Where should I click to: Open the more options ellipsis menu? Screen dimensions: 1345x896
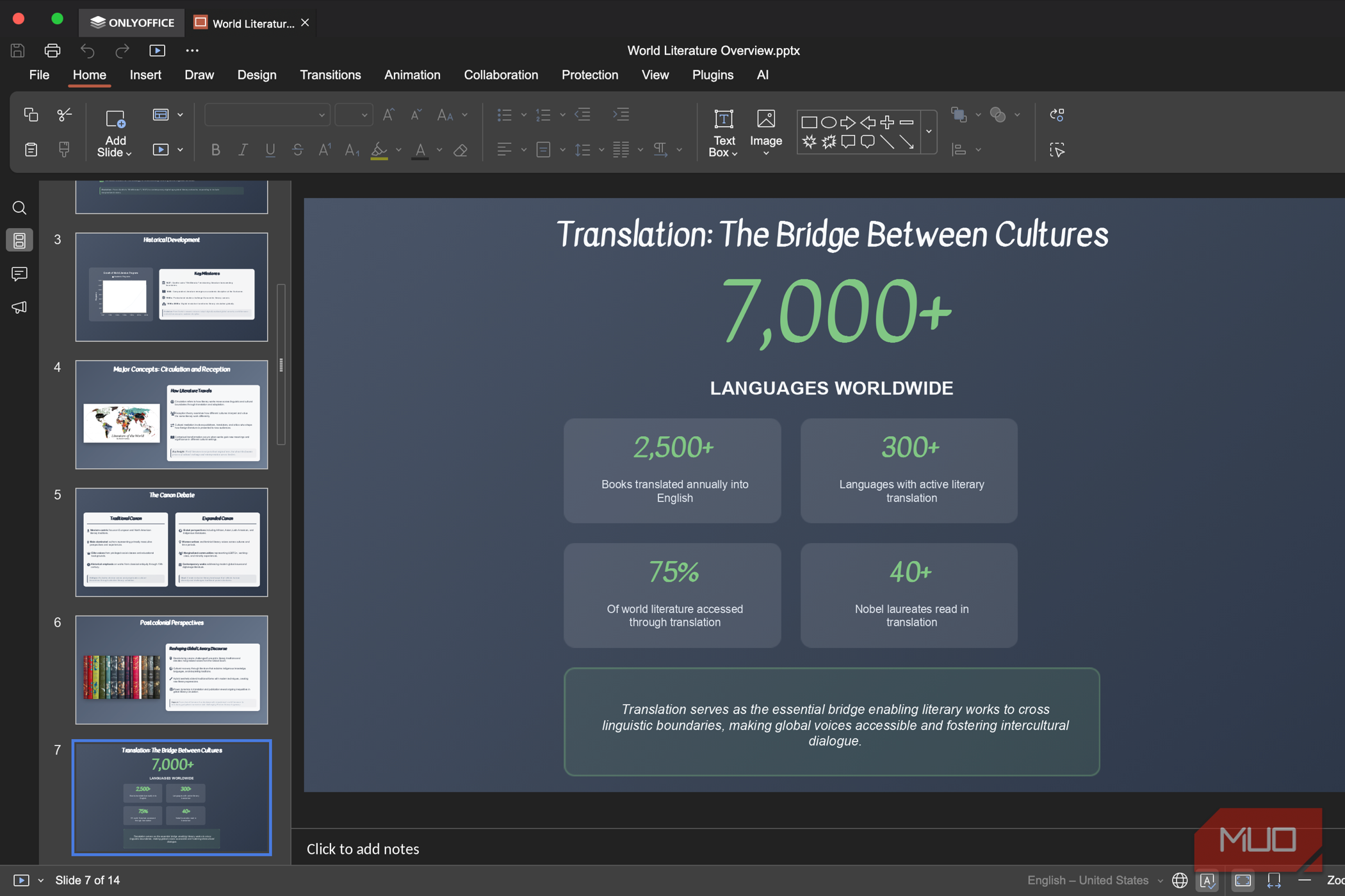[x=192, y=50]
